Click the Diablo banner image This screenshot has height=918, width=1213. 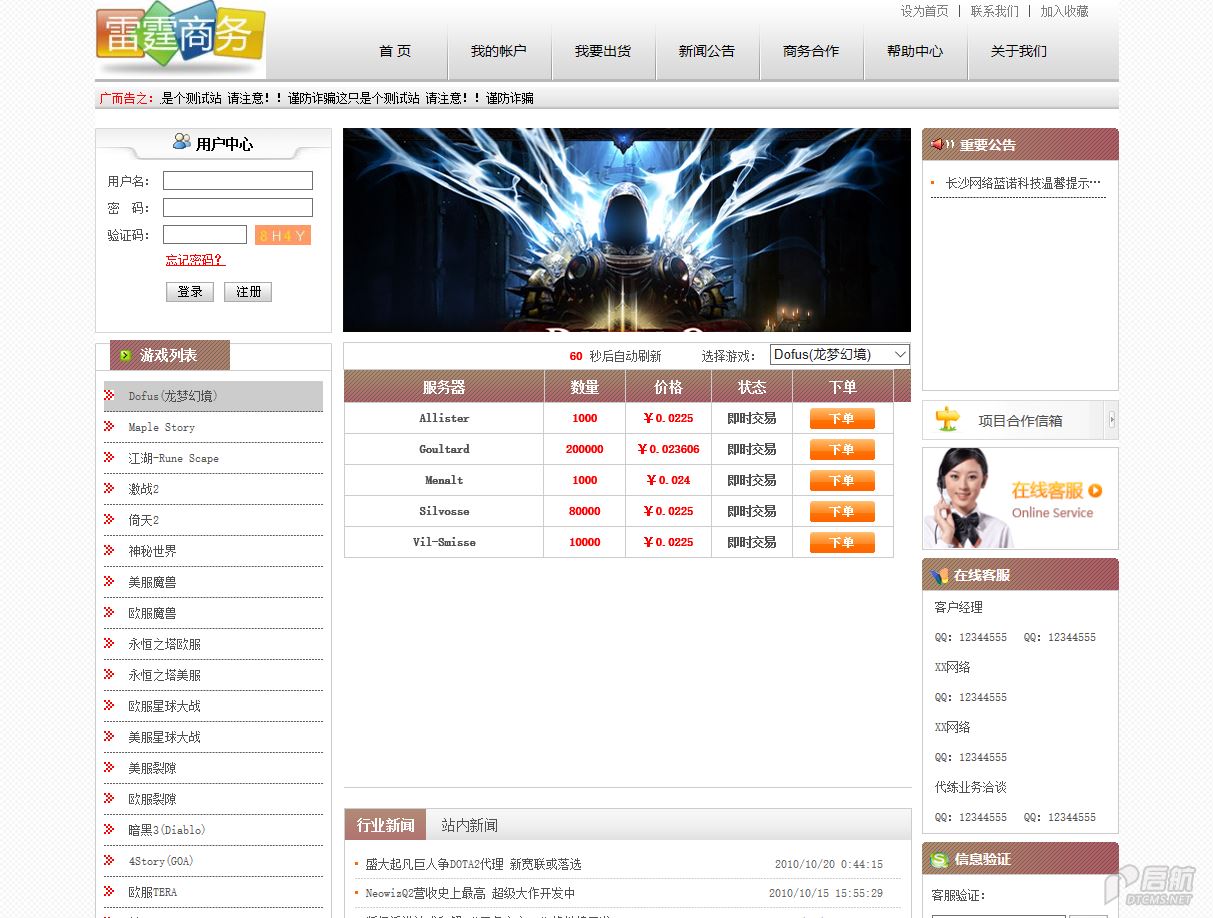(x=627, y=230)
